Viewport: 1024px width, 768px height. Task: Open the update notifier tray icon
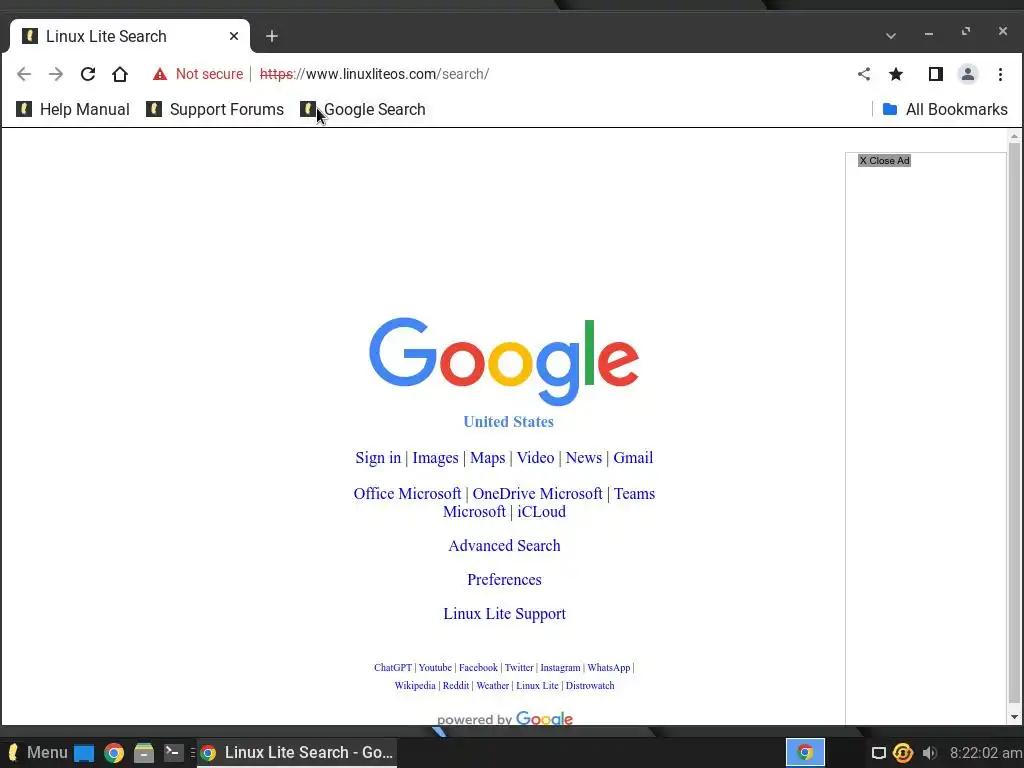(x=903, y=753)
